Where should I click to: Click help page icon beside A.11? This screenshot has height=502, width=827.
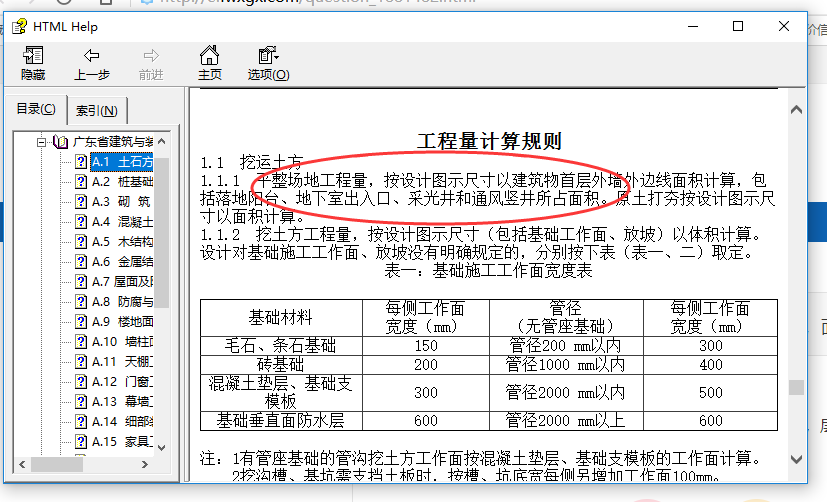81,362
